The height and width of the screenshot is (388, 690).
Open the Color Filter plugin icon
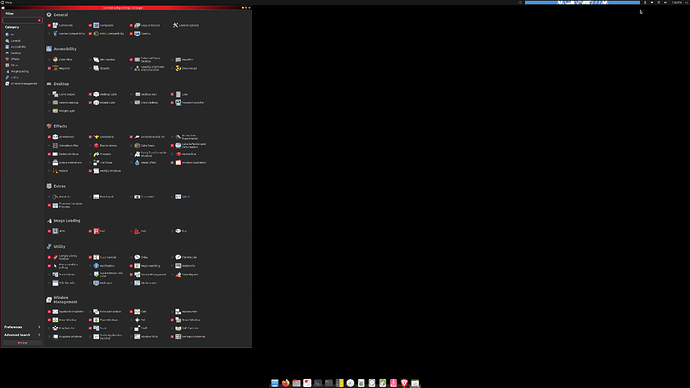[55, 59]
